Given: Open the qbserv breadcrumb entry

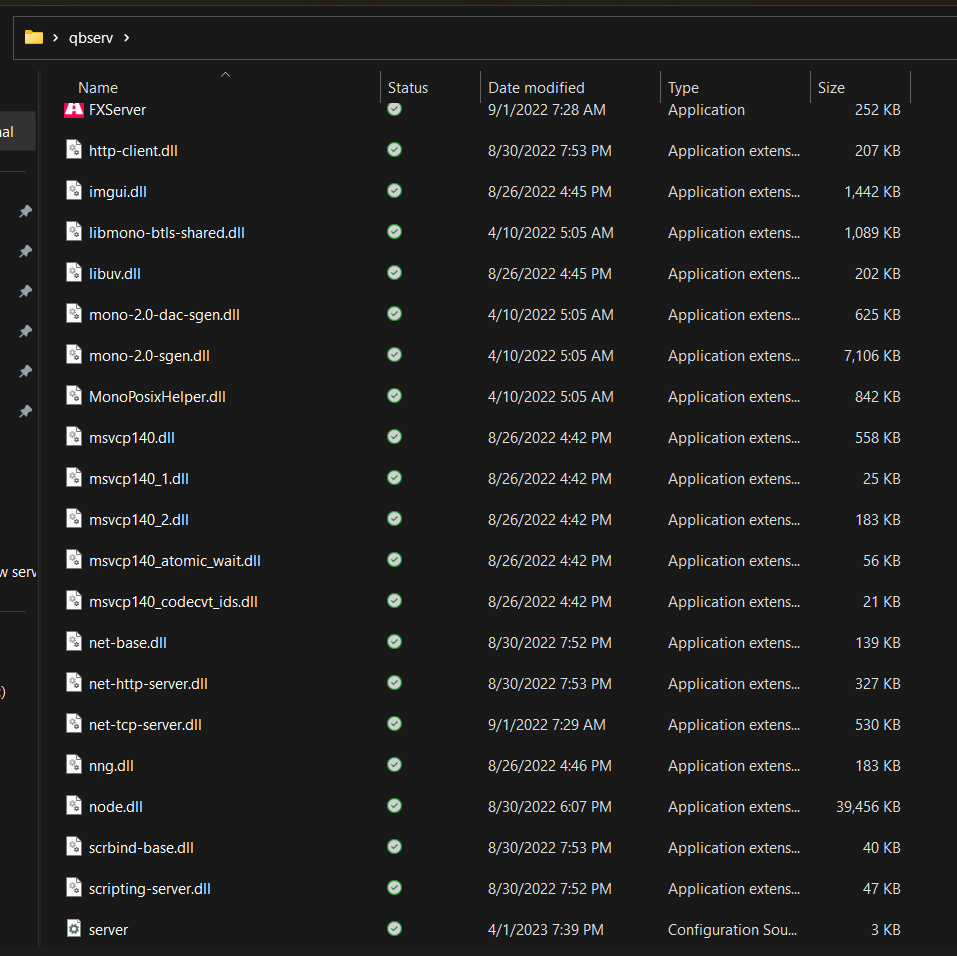Looking at the screenshot, I should point(91,37).
